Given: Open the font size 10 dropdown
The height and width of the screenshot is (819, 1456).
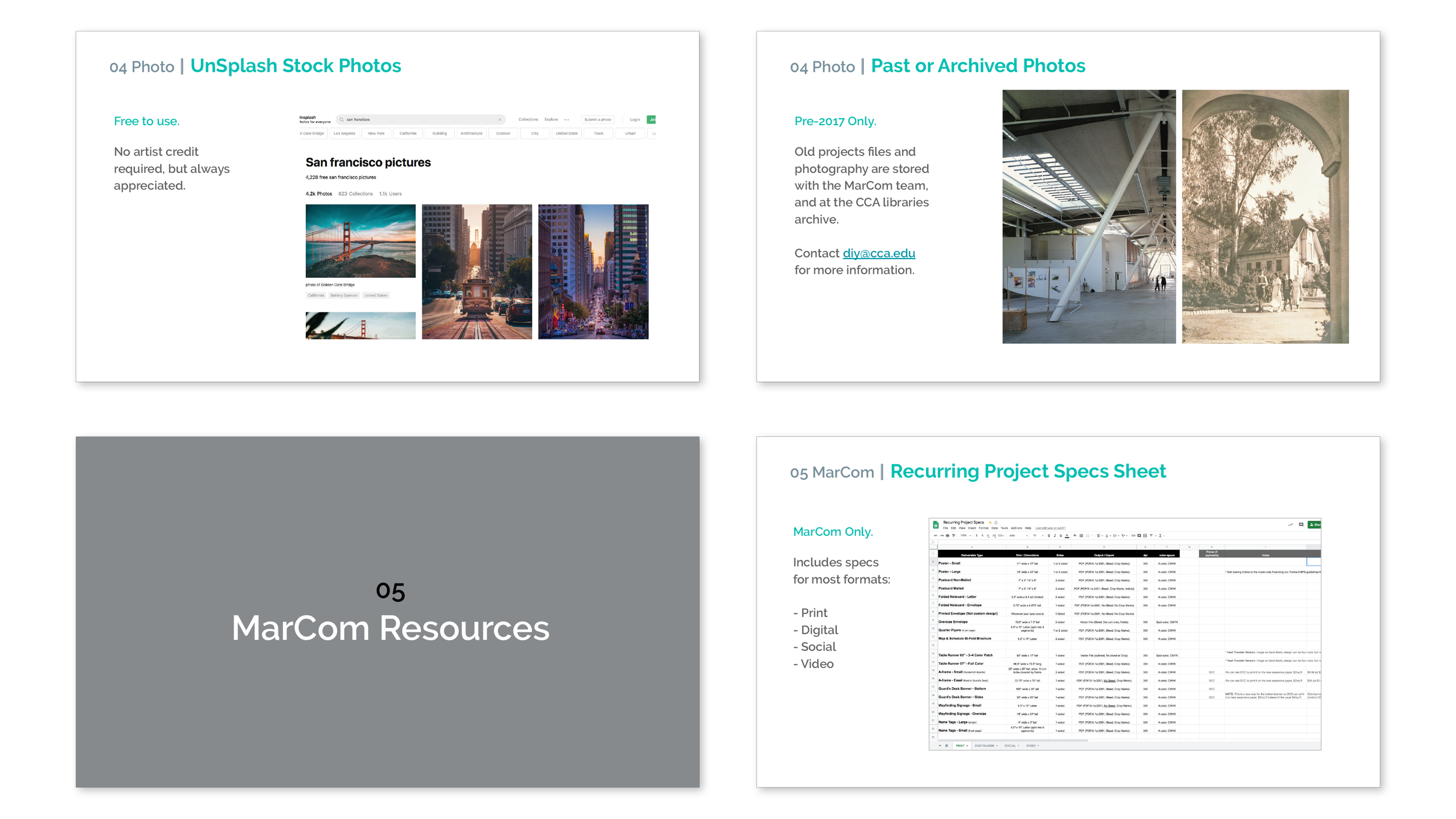Looking at the screenshot, I should pyautogui.click(x=1038, y=535).
